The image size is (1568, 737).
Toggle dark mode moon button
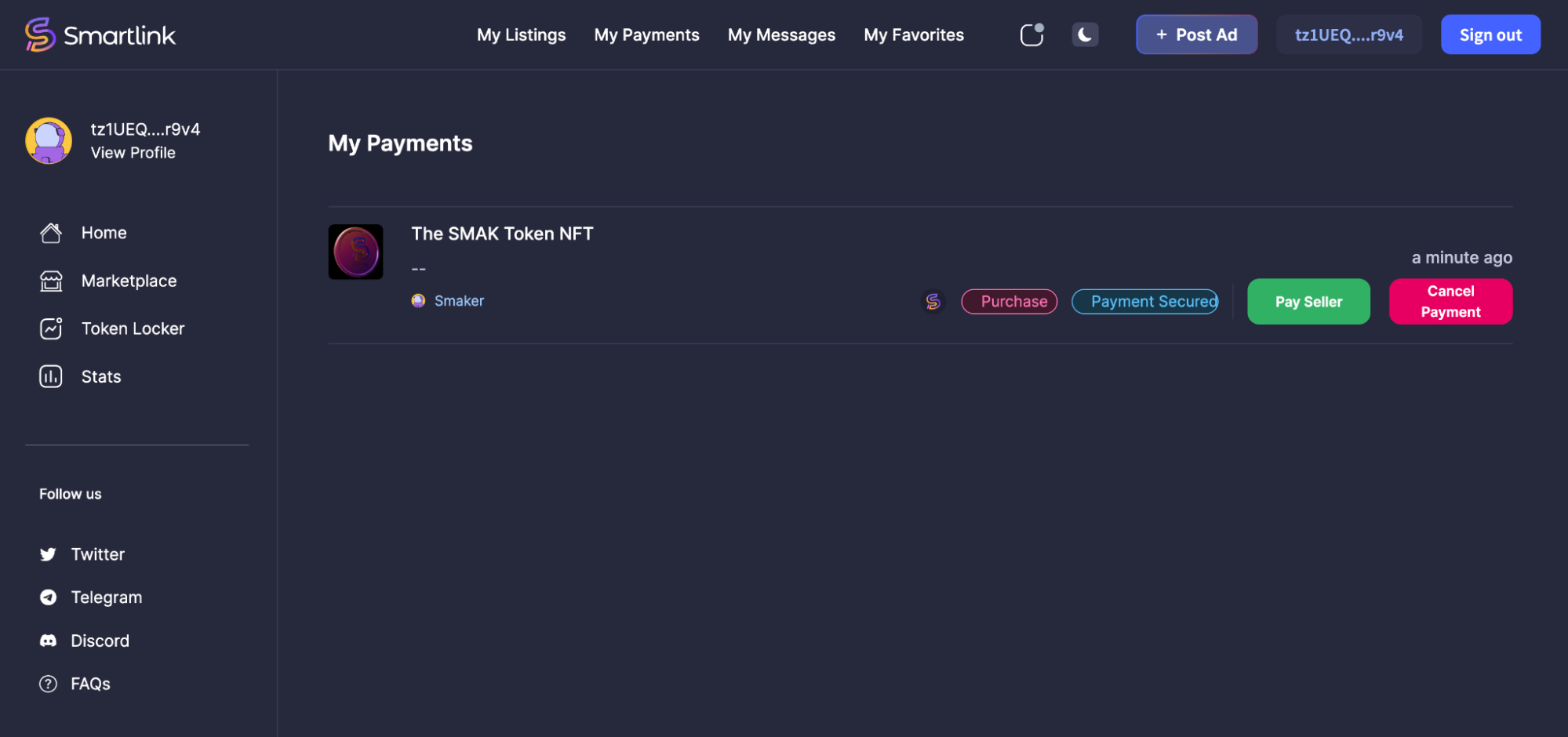coord(1085,34)
